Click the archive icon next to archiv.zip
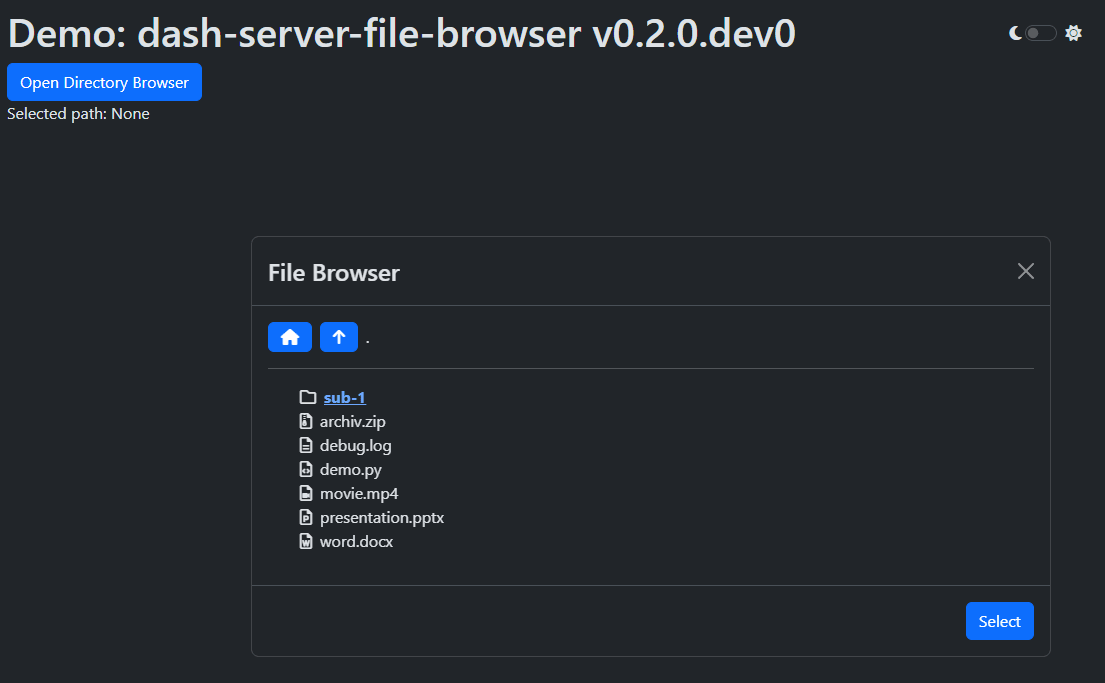1105x683 pixels. click(306, 420)
